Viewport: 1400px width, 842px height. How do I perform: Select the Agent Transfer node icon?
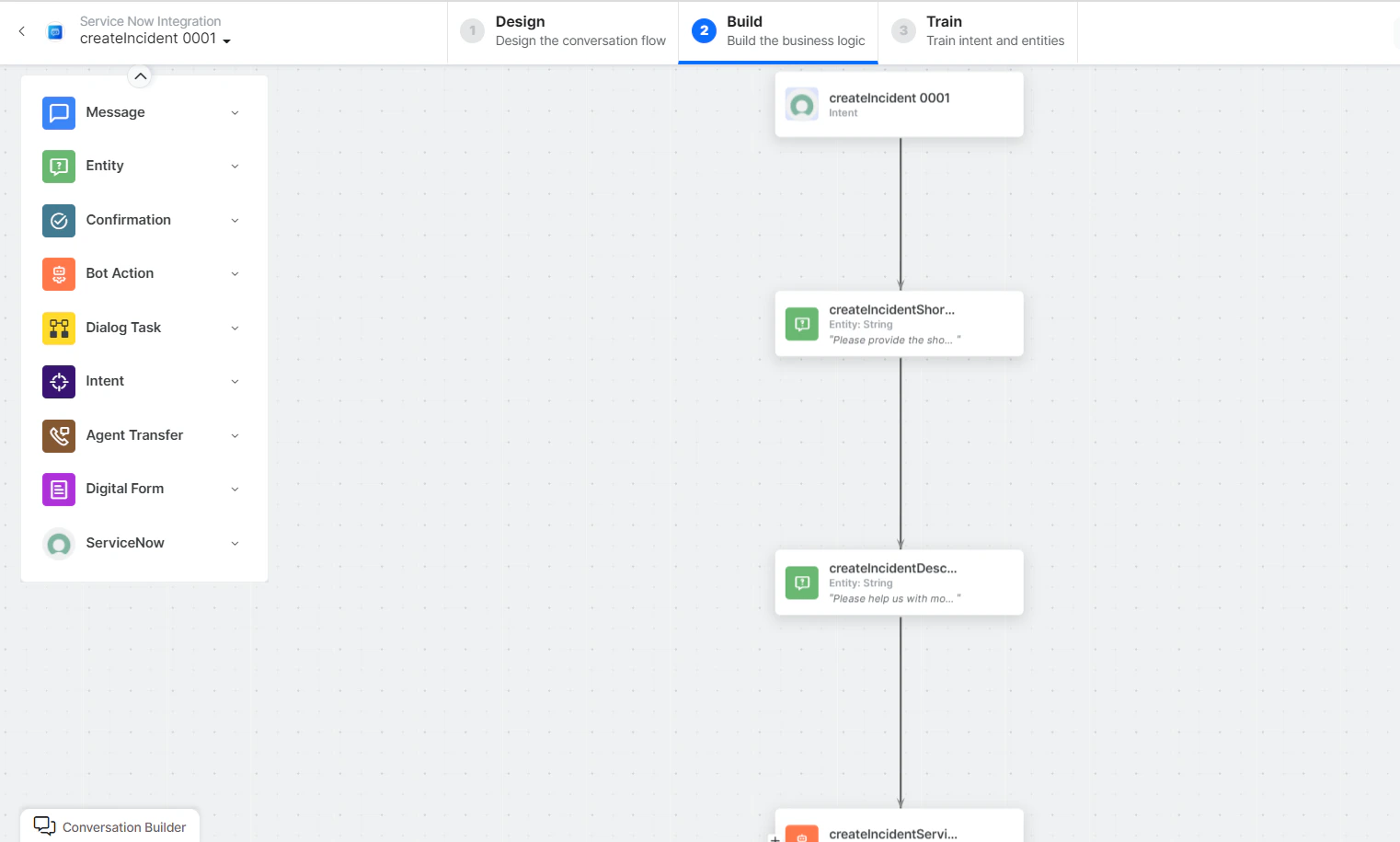58,435
